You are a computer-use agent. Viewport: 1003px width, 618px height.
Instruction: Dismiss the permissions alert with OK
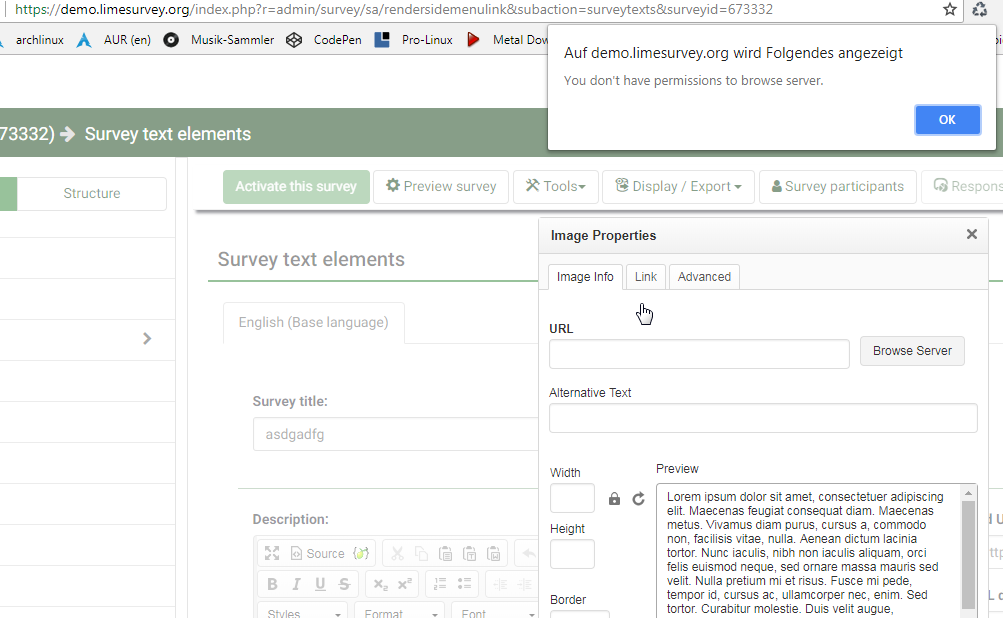tap(947, 119)
